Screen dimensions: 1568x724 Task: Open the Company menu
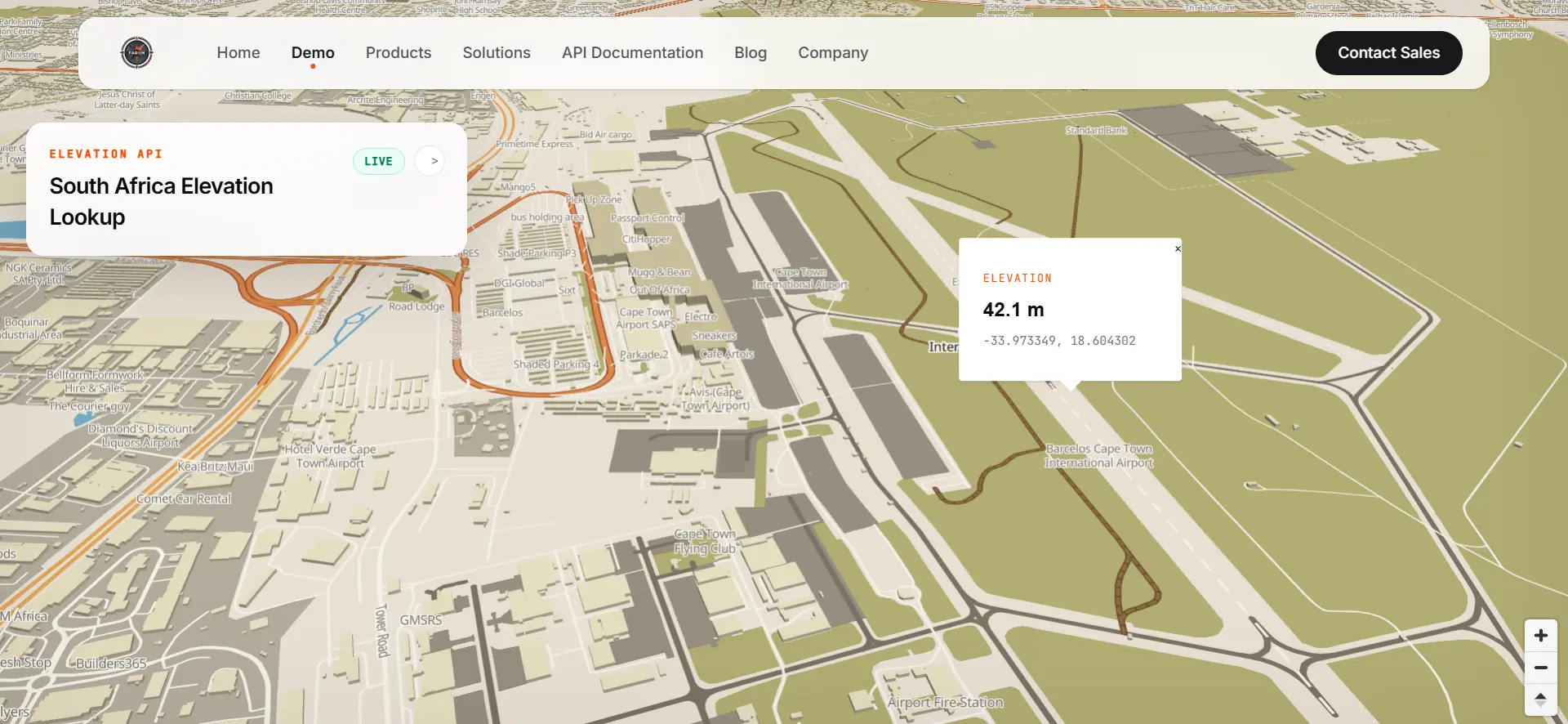(833, 52)
